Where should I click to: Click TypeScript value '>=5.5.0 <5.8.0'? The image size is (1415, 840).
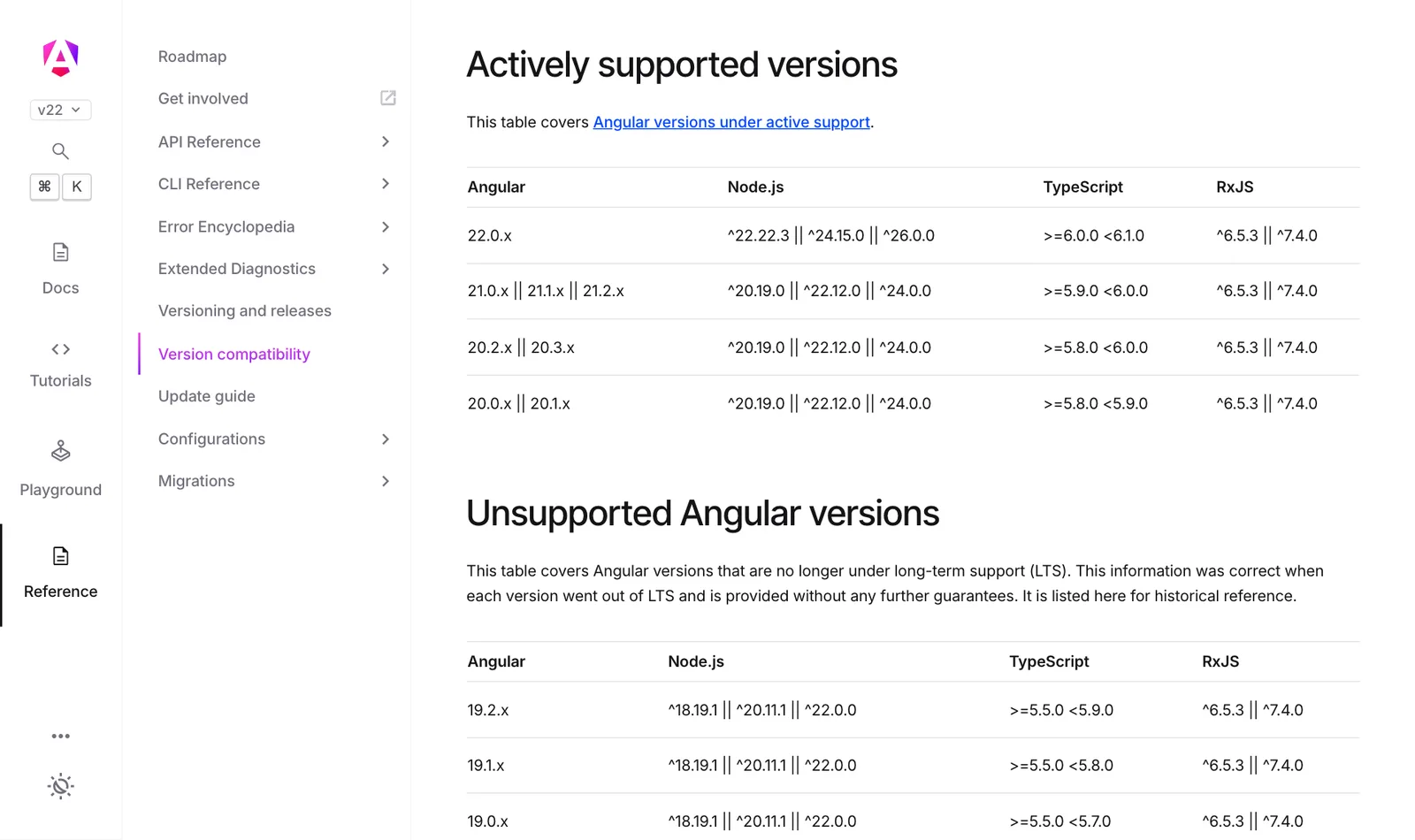pos(1061,766)
